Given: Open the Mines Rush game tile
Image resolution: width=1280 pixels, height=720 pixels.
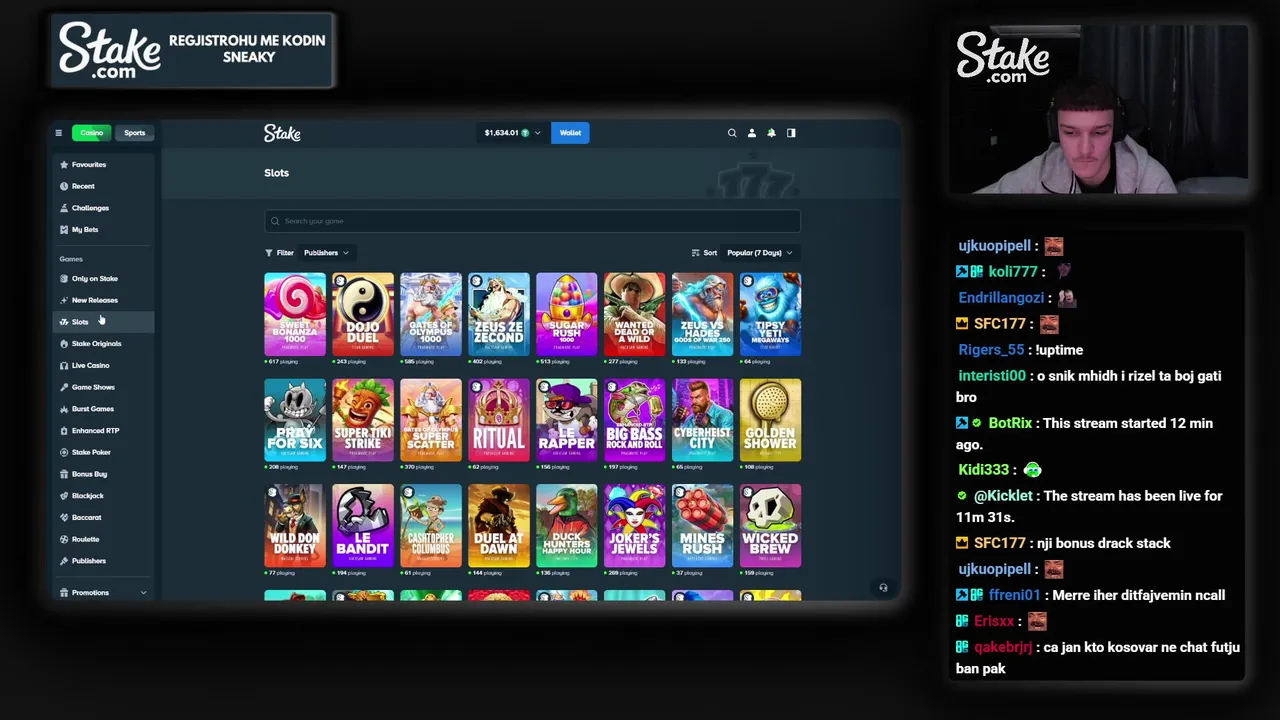Looking at the screenshot, I should [x=703, y=526].
